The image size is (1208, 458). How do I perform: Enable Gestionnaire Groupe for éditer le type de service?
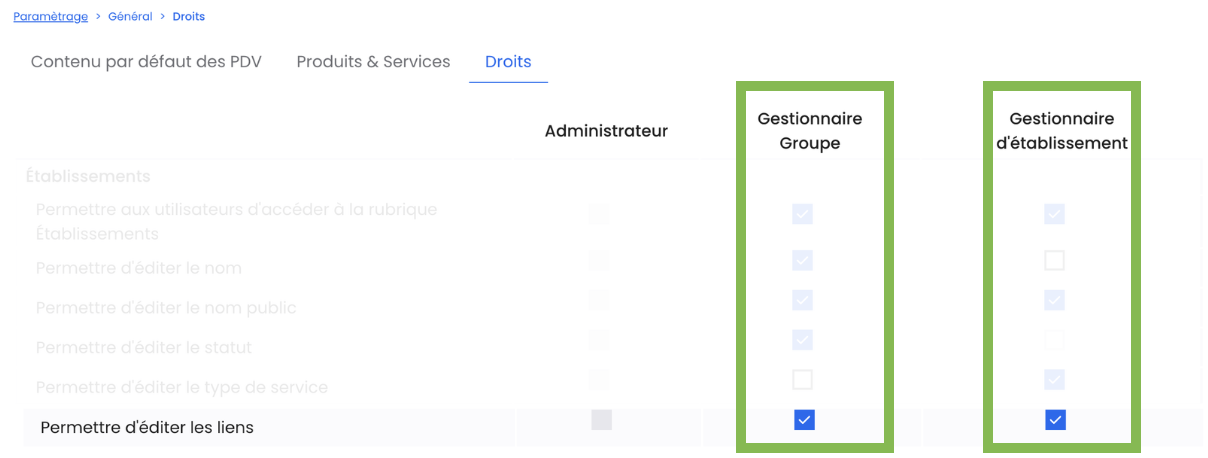point(802,380)
